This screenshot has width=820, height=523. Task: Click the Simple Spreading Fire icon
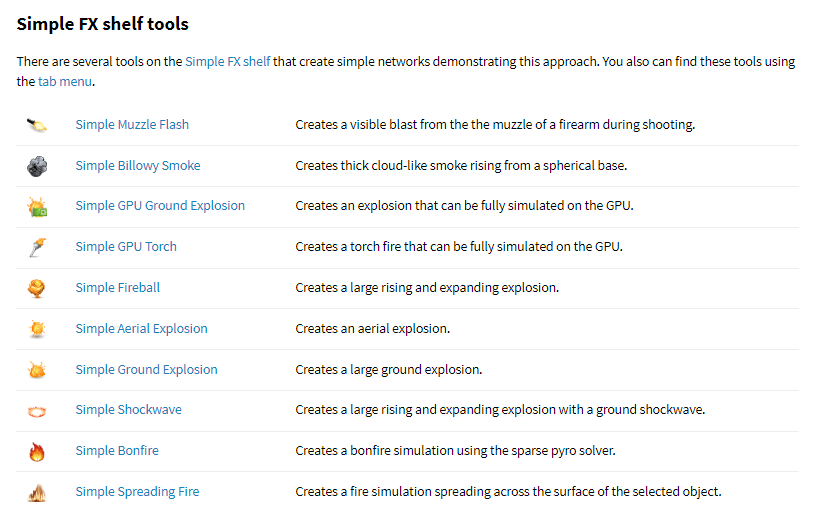coord(37,492)
